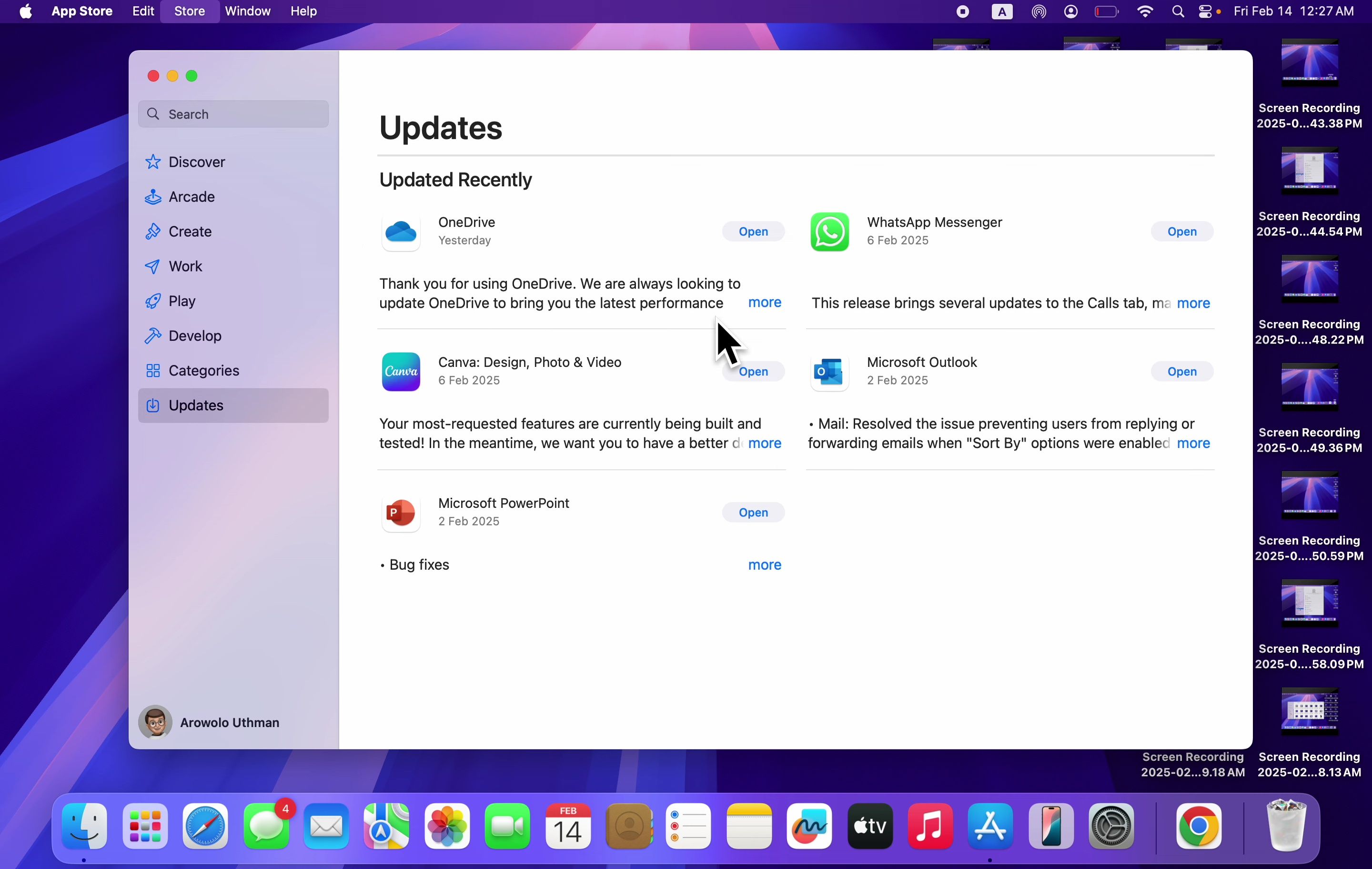
Task: Expand OneDrive release notes with more
Action: (x=765, y=303)
